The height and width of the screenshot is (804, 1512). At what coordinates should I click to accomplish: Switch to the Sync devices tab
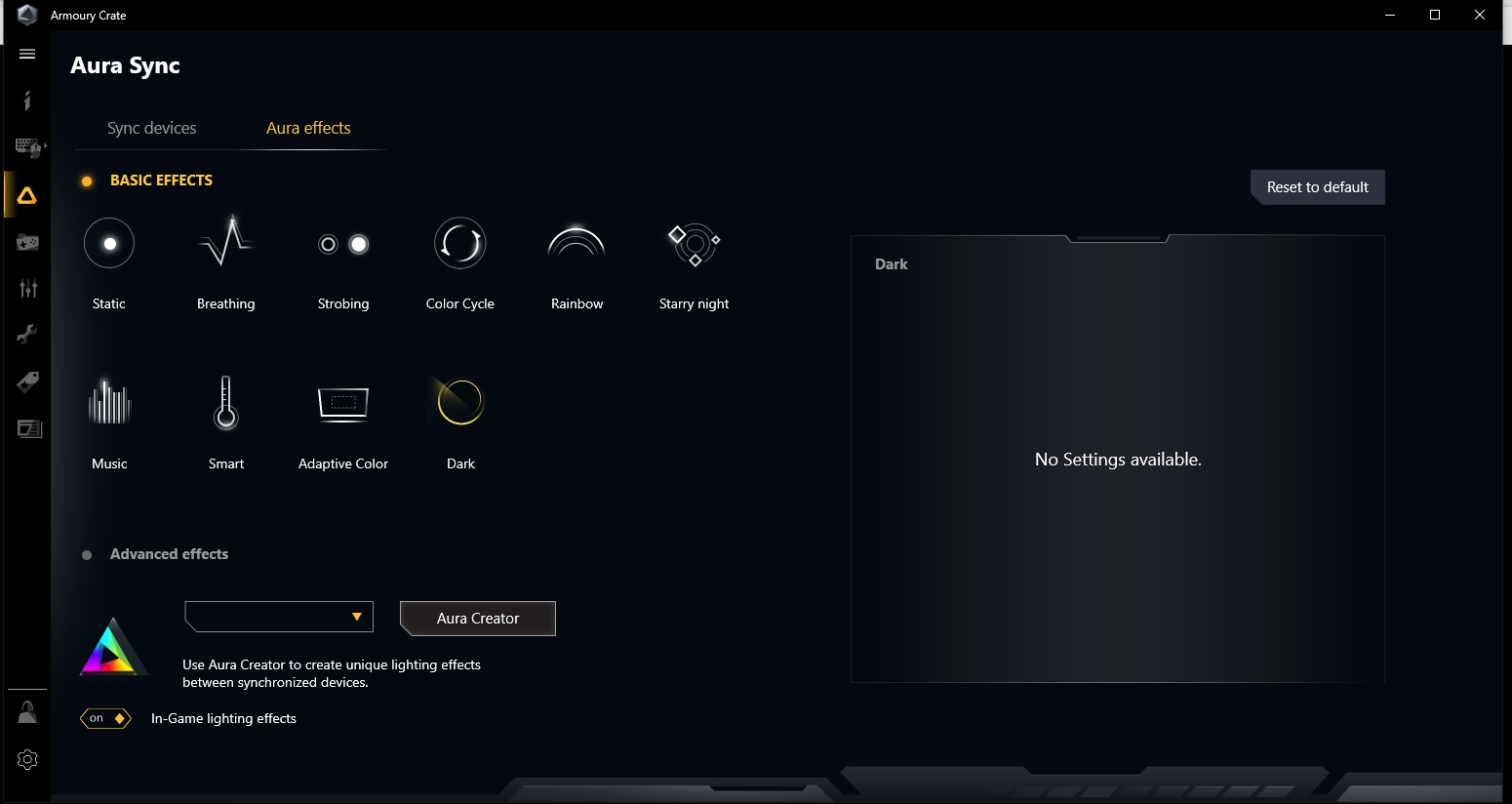(x=151, y=128)
